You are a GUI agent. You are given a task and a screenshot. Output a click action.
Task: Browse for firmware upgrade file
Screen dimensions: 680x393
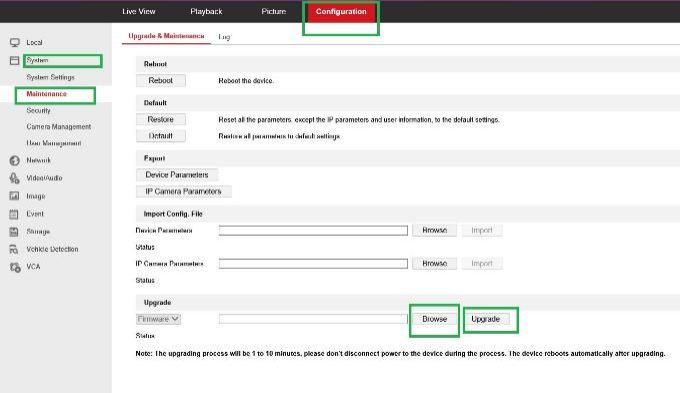[x=435, y=319]
